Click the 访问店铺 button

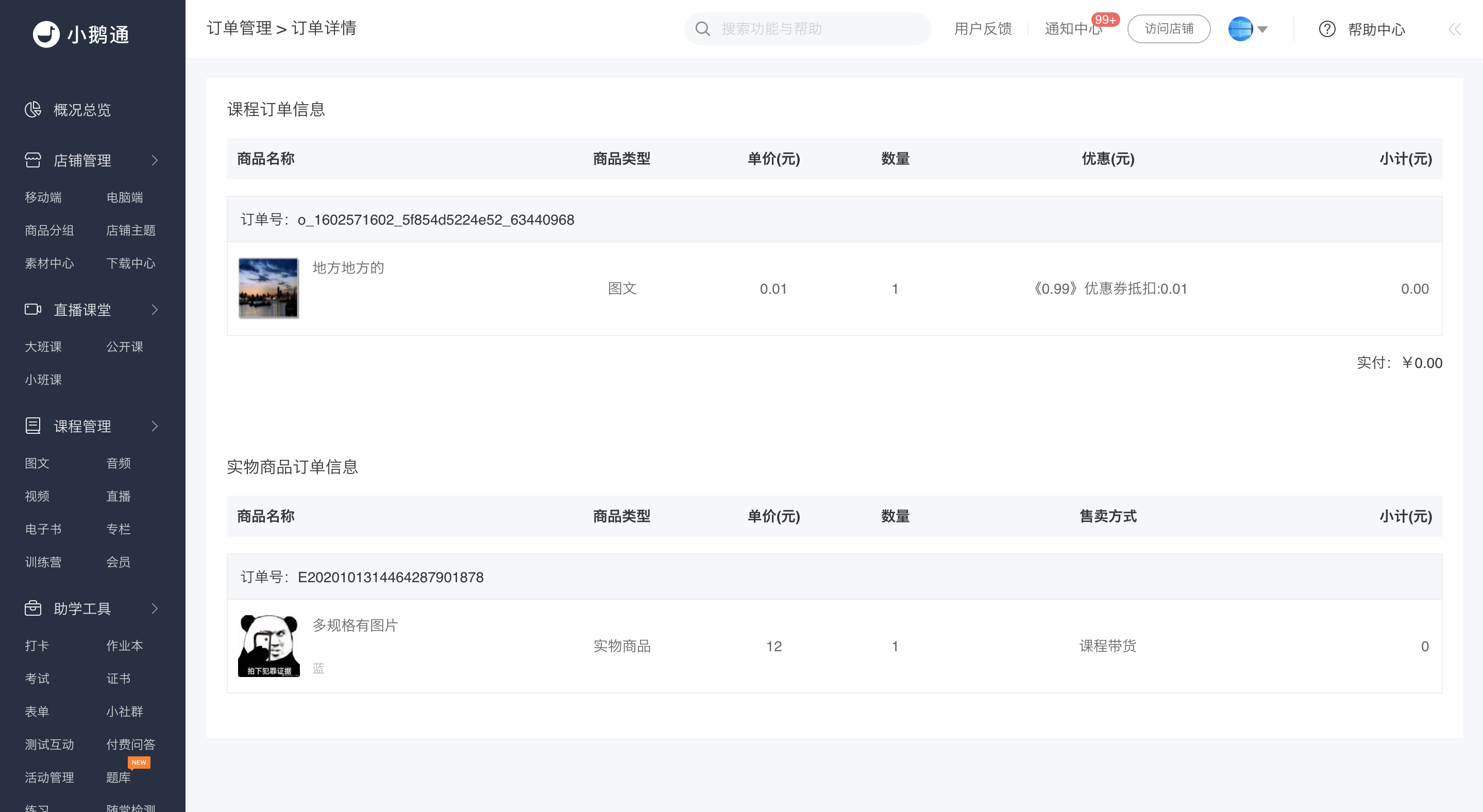(x=1169, y=29)
